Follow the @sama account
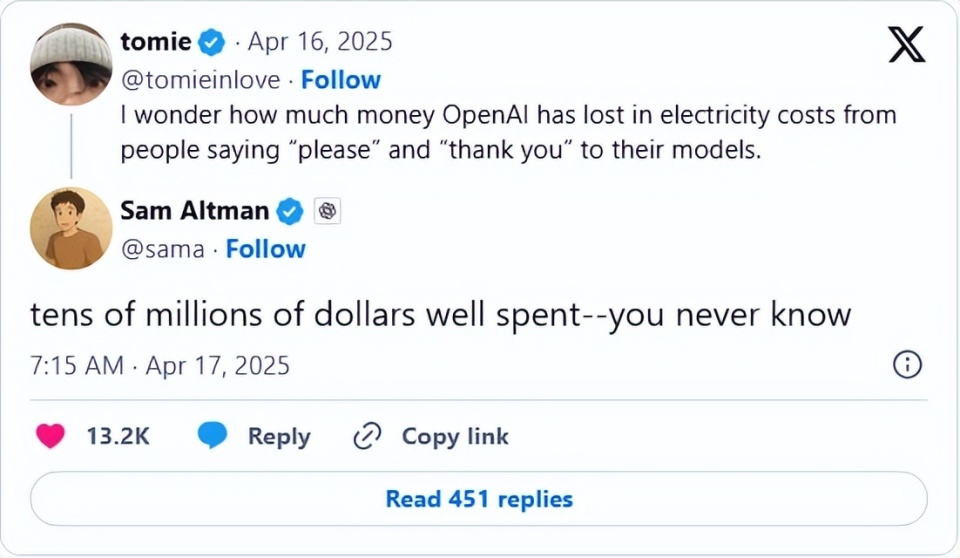Screen dimensions: 960x558 click(x=265, y=249)
